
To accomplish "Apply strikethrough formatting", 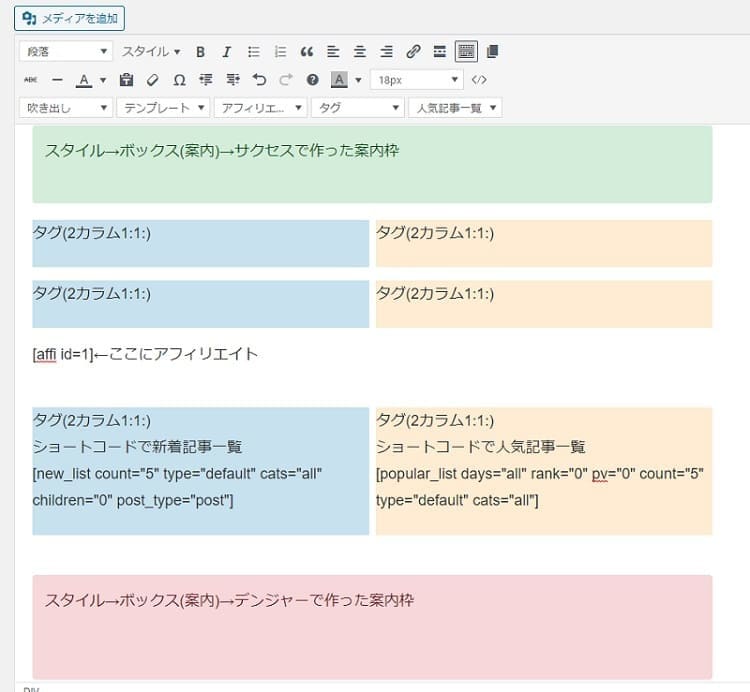I will coord(31,80).
